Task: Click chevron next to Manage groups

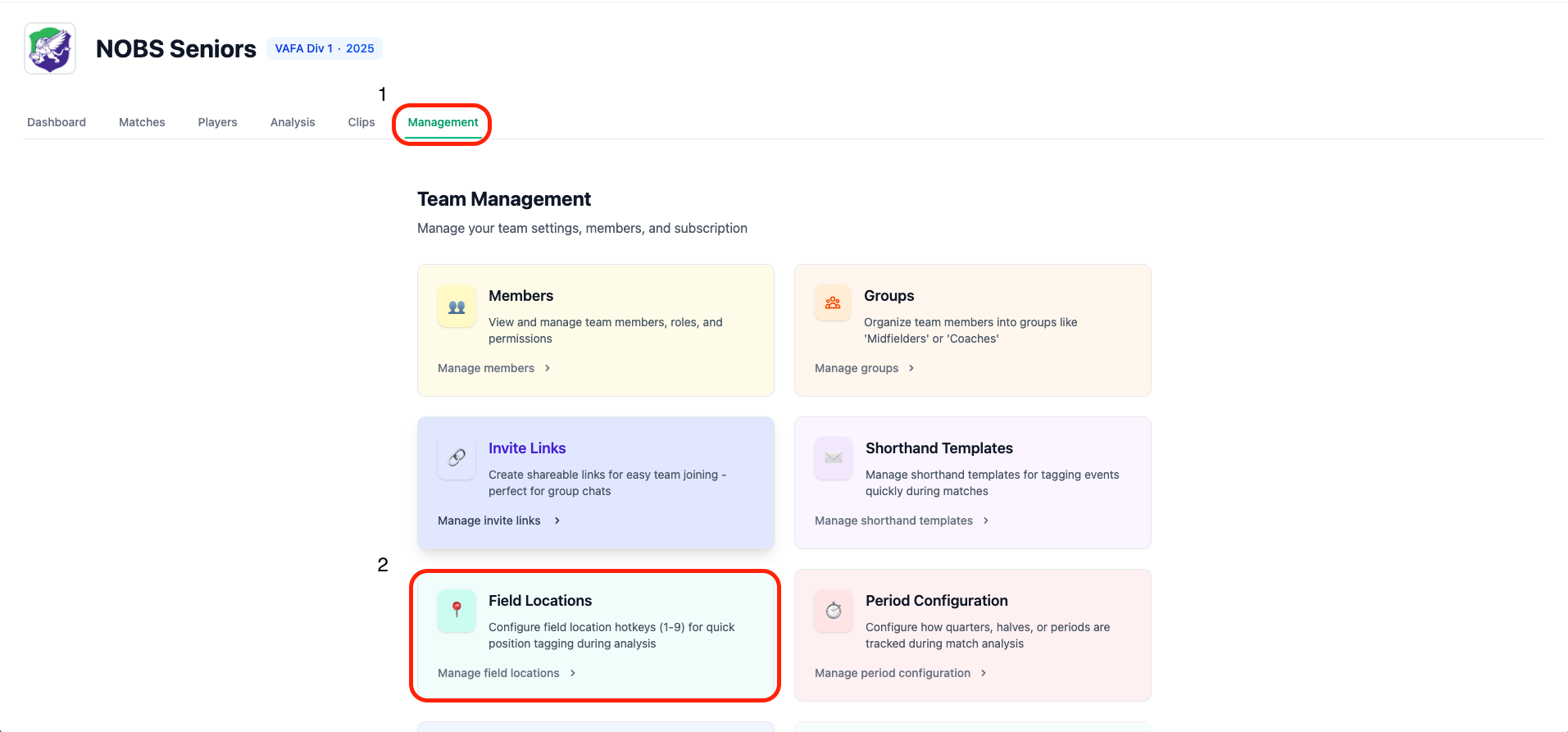Action: coord(911,368)
